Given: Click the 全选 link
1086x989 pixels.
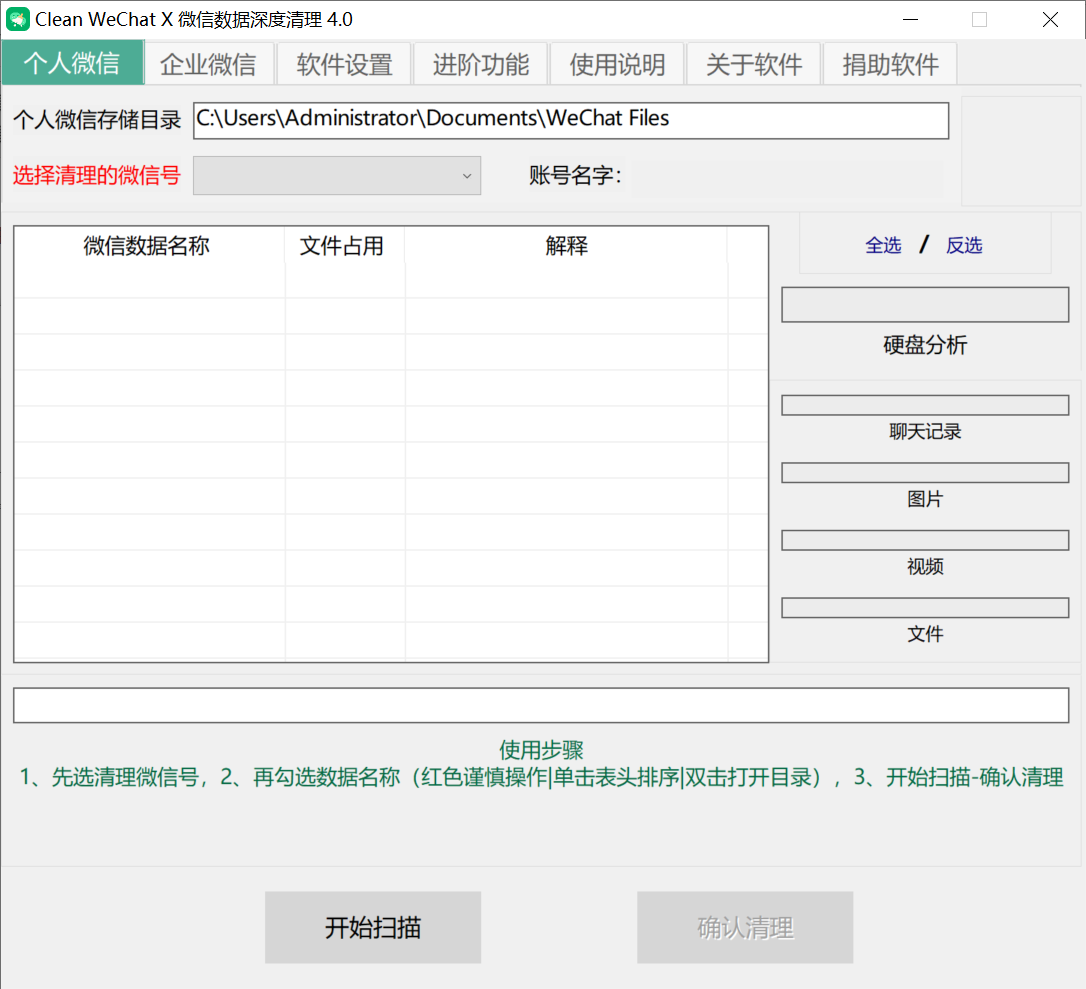Looking at the screenshot, I should click(x=883, y=246).
